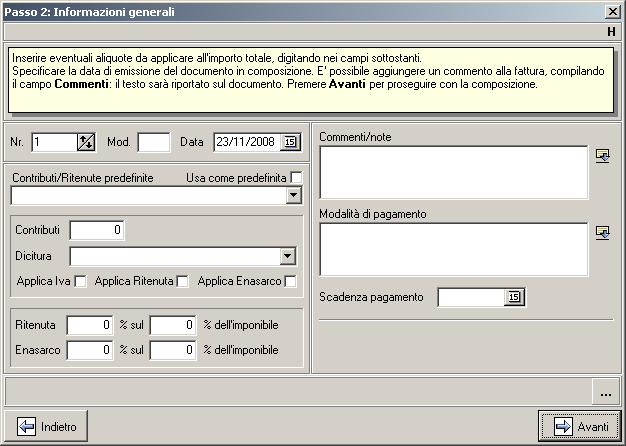Click the Dicitura combo text area
This screenshot has height=446, width=626.
point(175,256)
